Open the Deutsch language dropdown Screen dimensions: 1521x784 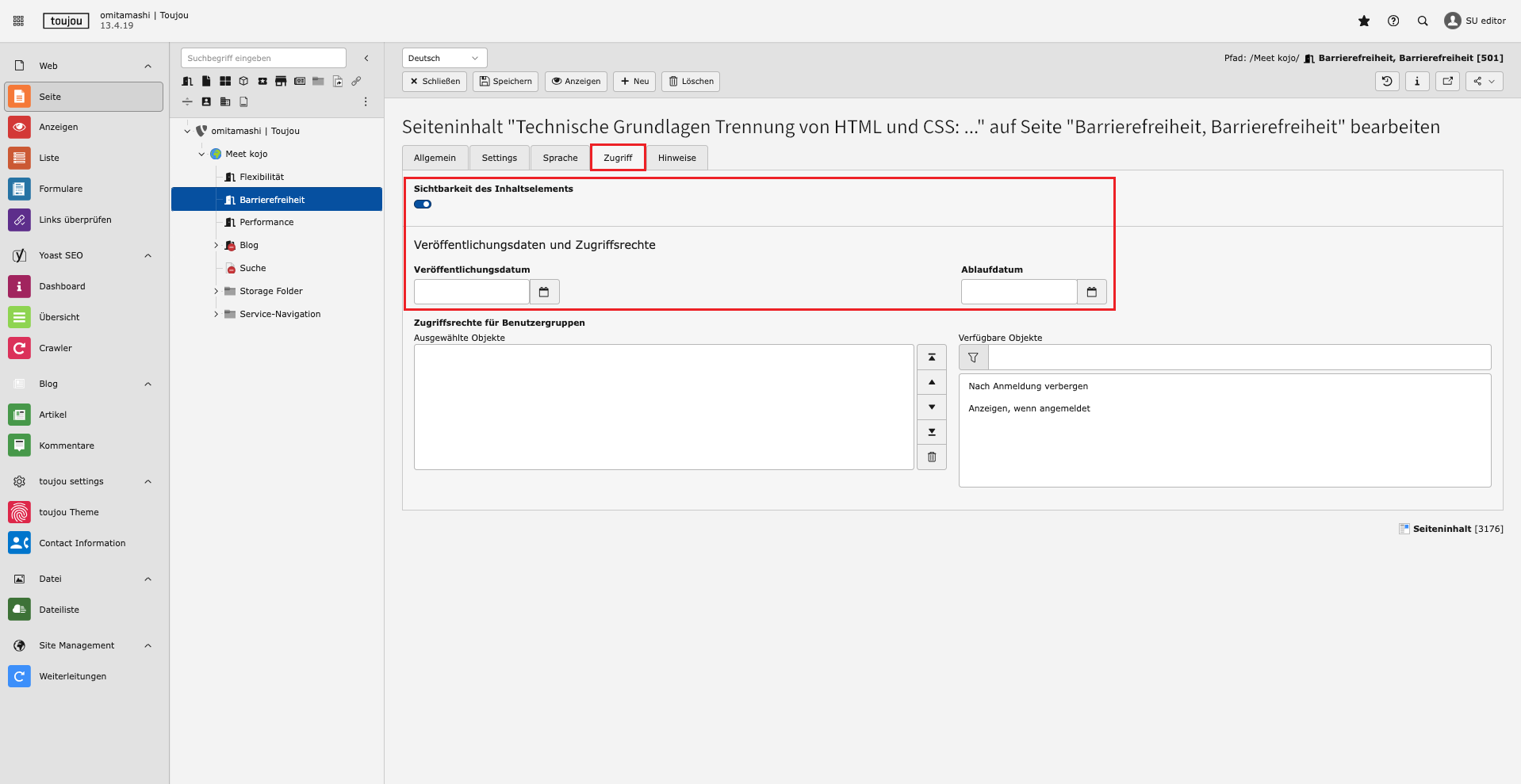pos(444,58)
